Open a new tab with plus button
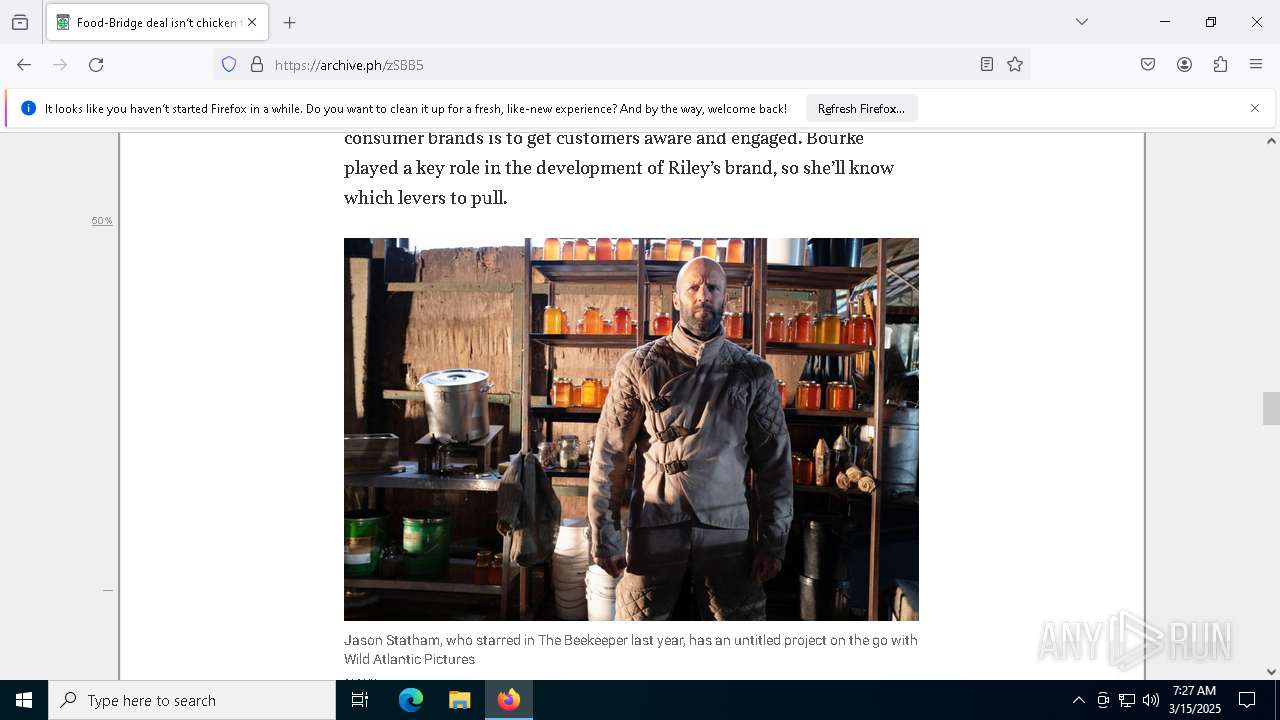Screen dimensions: 1280x720 click(x=290, y=22)
